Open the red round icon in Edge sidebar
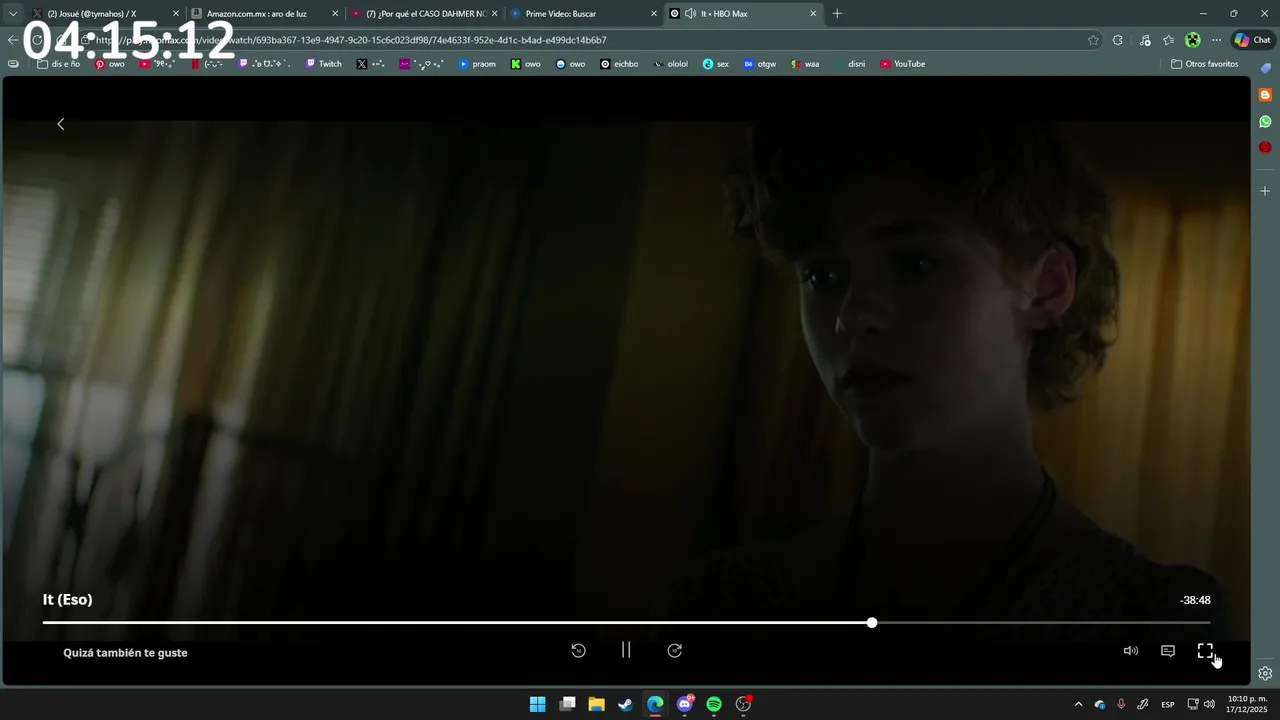Image resolution: width=1280 pixels, height=720 pixels. click(1265, 147)
